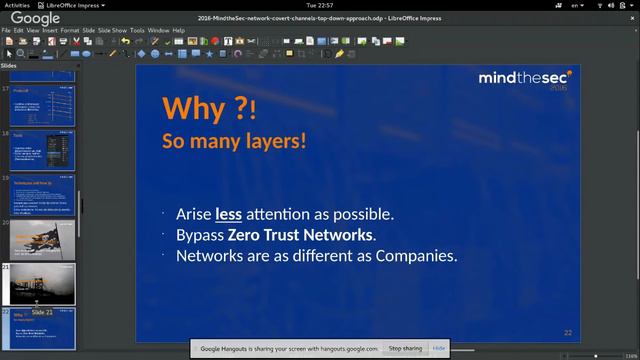This screenshot has height=360, width=640.
Task: Select slide 17 thumbnail
Action: click(42, 106)
